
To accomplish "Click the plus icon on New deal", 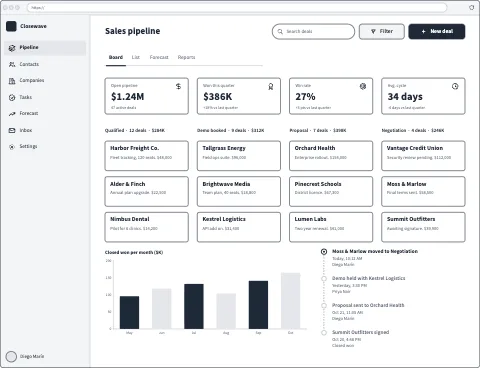I will [x=423, y=31].
